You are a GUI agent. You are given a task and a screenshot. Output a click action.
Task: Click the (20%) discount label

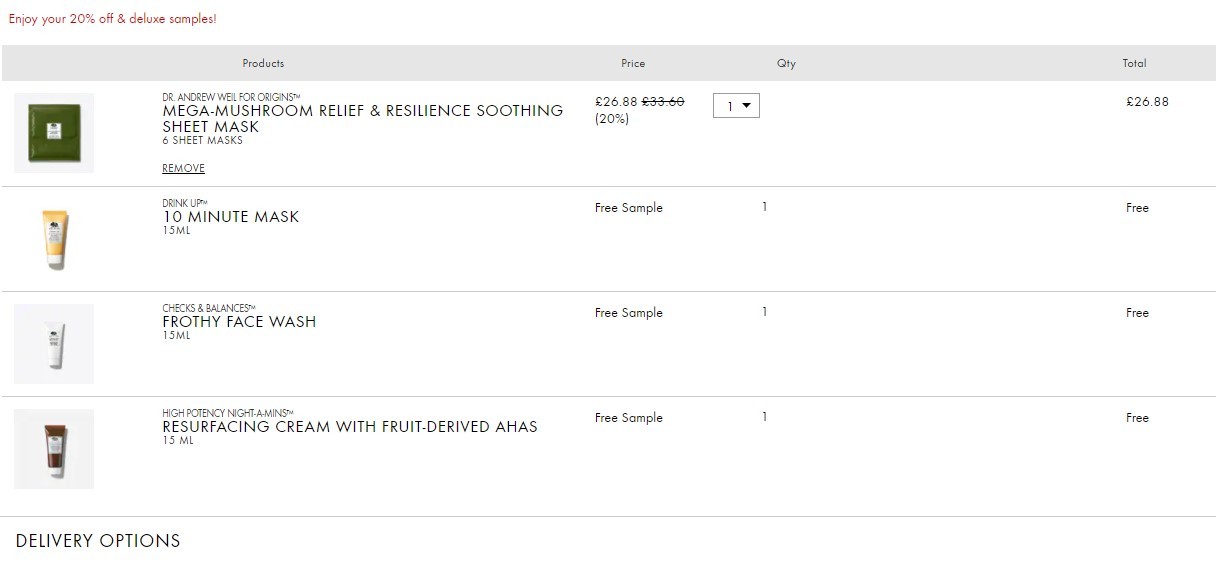[612, 118]
